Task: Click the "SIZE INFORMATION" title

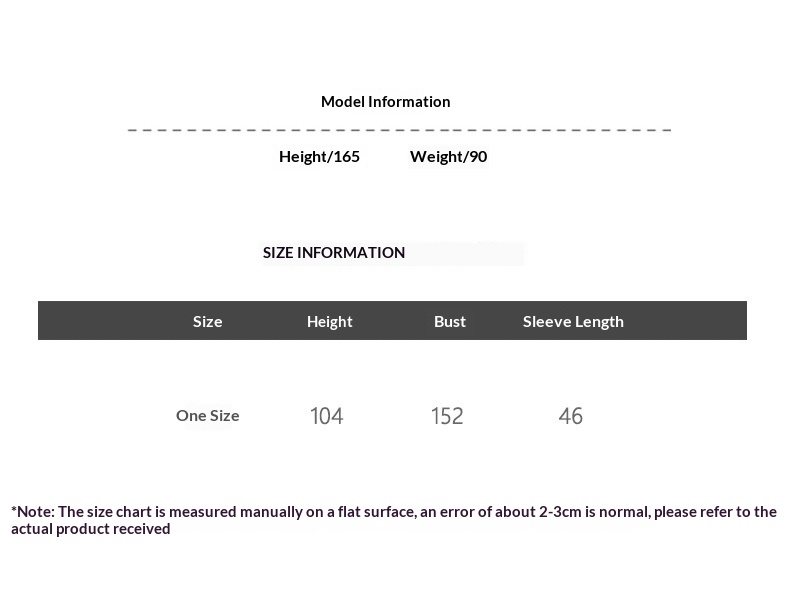Action: coord(333,252)
